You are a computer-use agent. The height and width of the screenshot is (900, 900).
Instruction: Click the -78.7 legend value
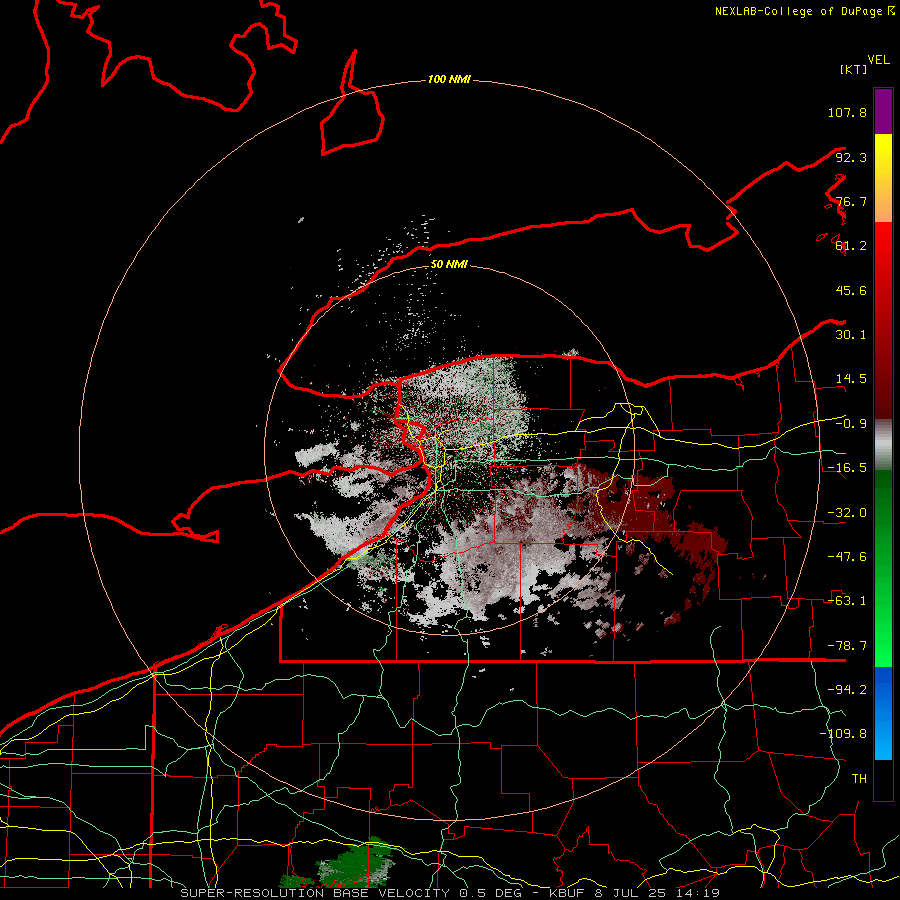[847, 646]
